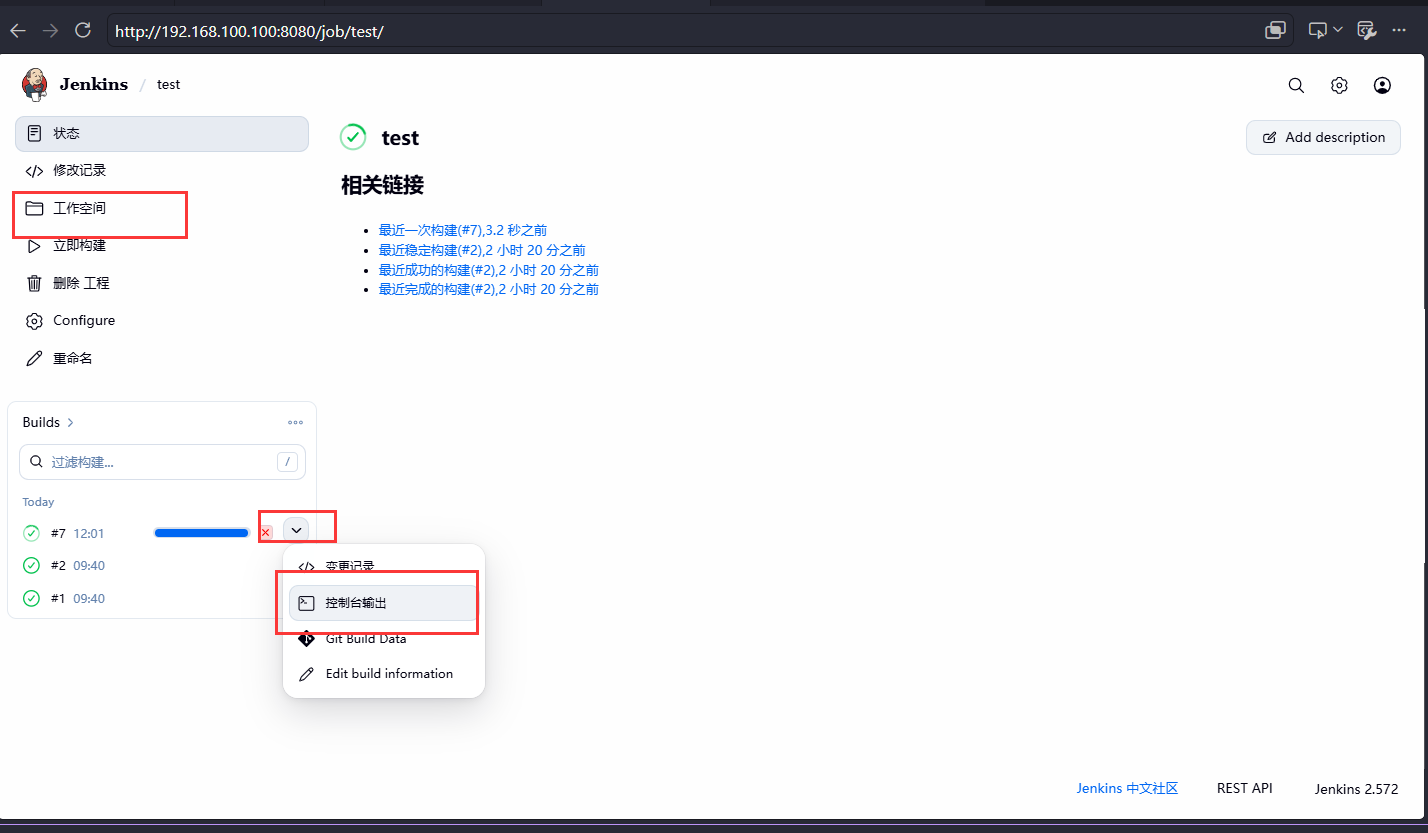Click build #2 success status icon
This screenshot has width=1428, height=833.
[31, 566]
